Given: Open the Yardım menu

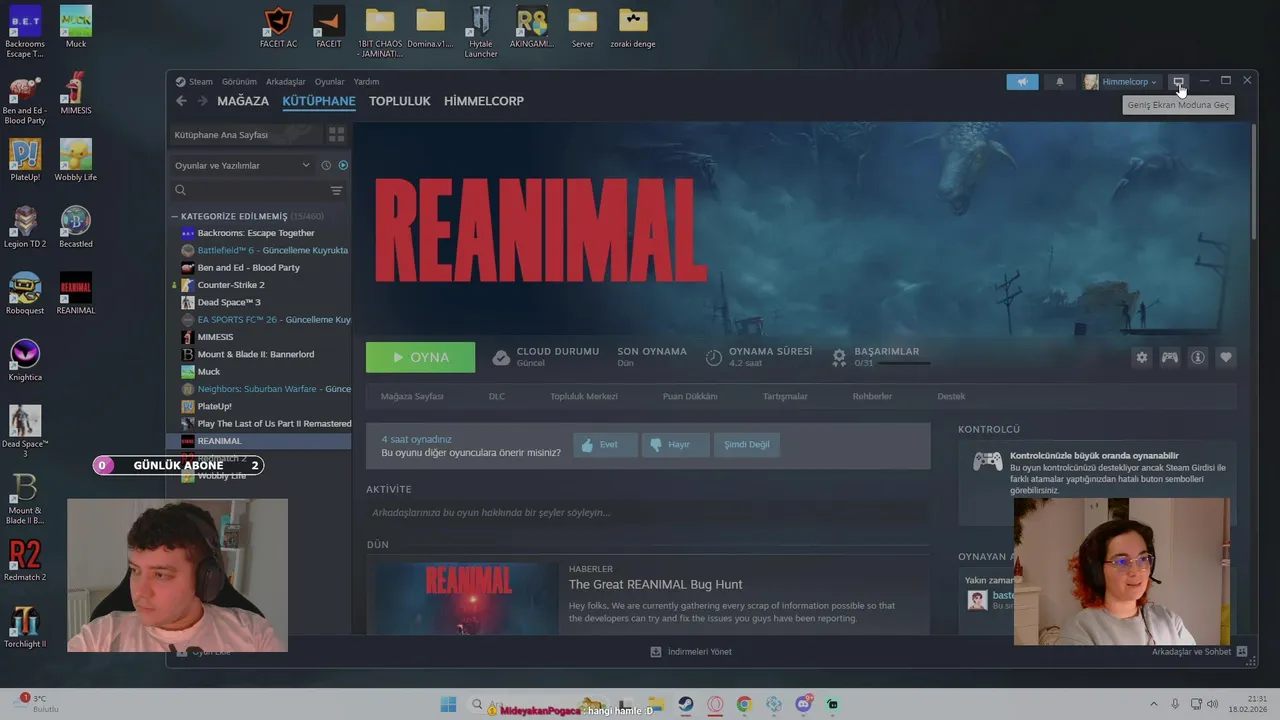Looking at the screenshot, I should point(366,82).
